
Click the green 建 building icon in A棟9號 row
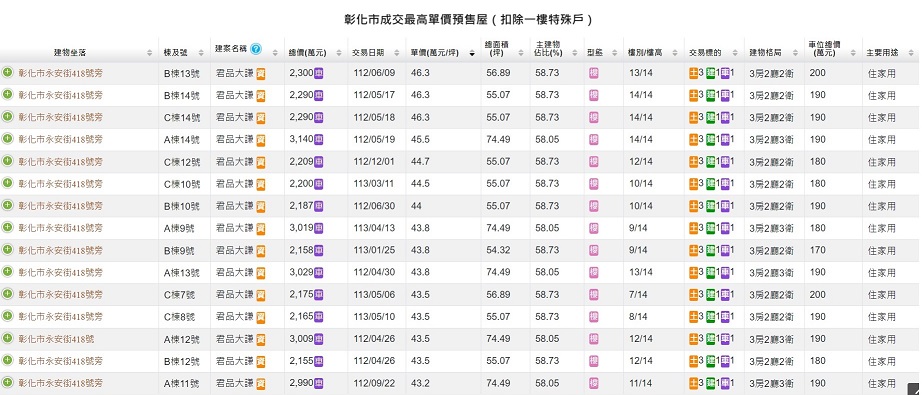point(710,228)
